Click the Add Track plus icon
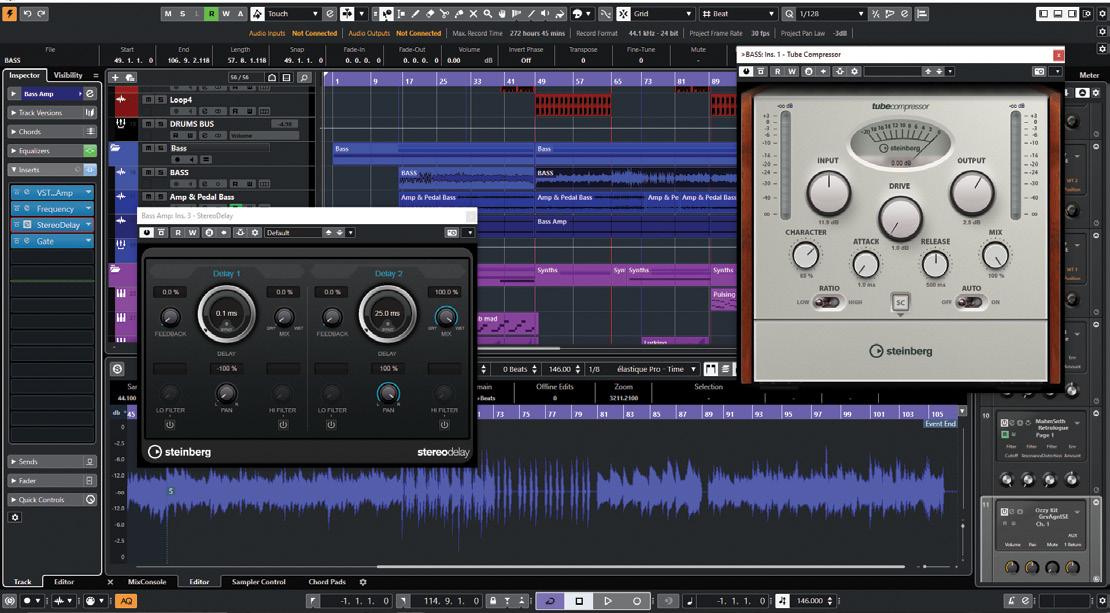Screen dimensions: 1110x613 tap(116, 77)
